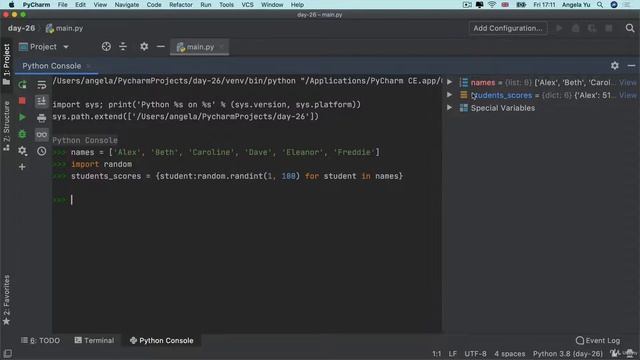Toggle soft-wrap in console toolbar
The image size is (640, 360).
pos(42,84)
